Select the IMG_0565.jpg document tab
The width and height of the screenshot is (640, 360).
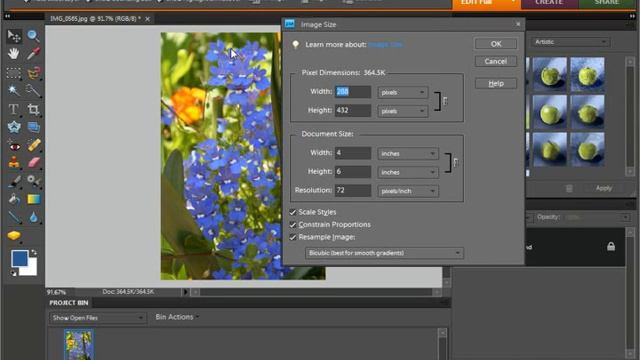click(96, 19)
